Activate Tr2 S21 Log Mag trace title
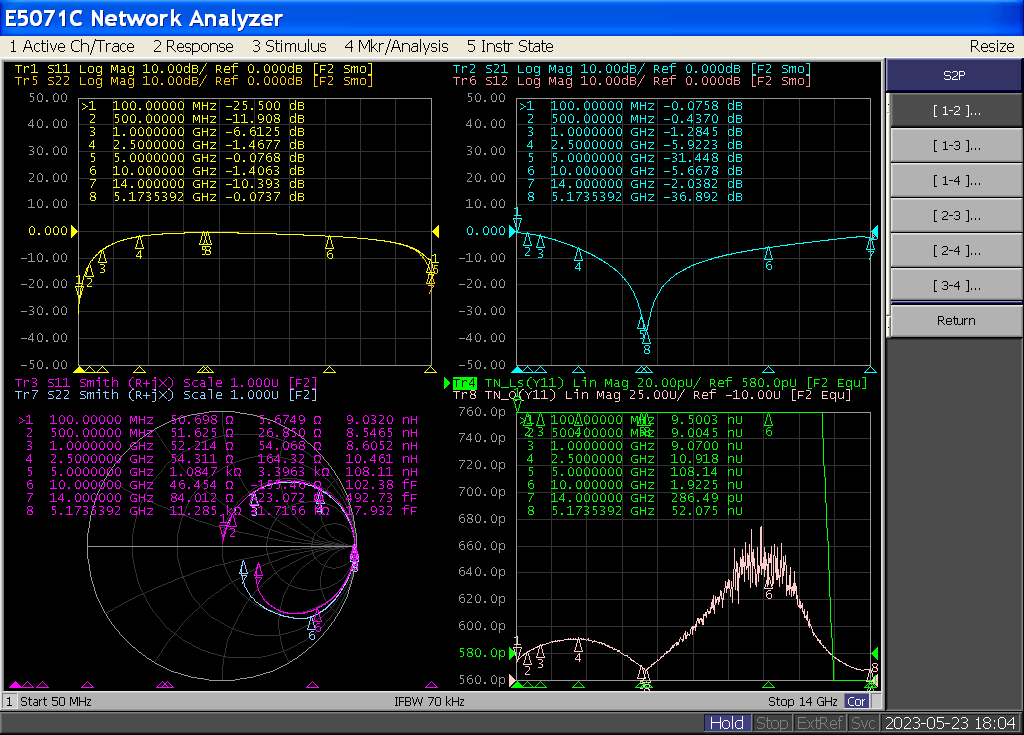Viewport: 1024px width, 735px height. pos(632,69)
